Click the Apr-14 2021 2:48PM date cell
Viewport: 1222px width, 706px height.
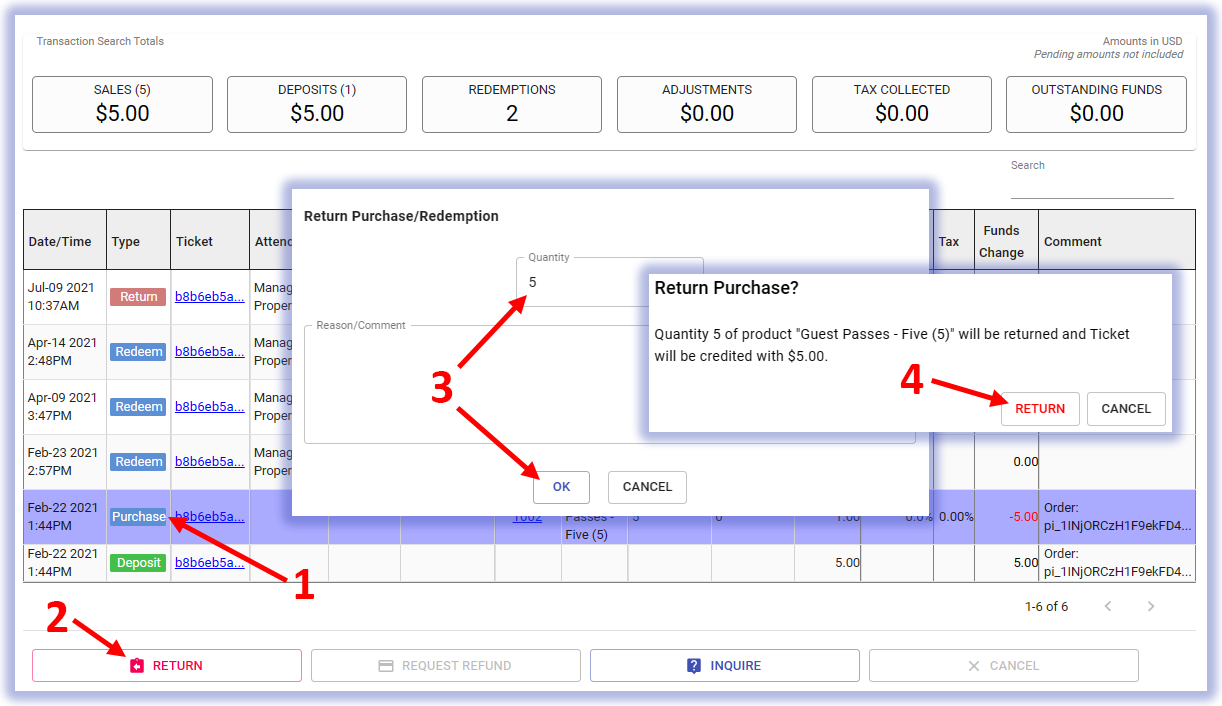(65, 352)
